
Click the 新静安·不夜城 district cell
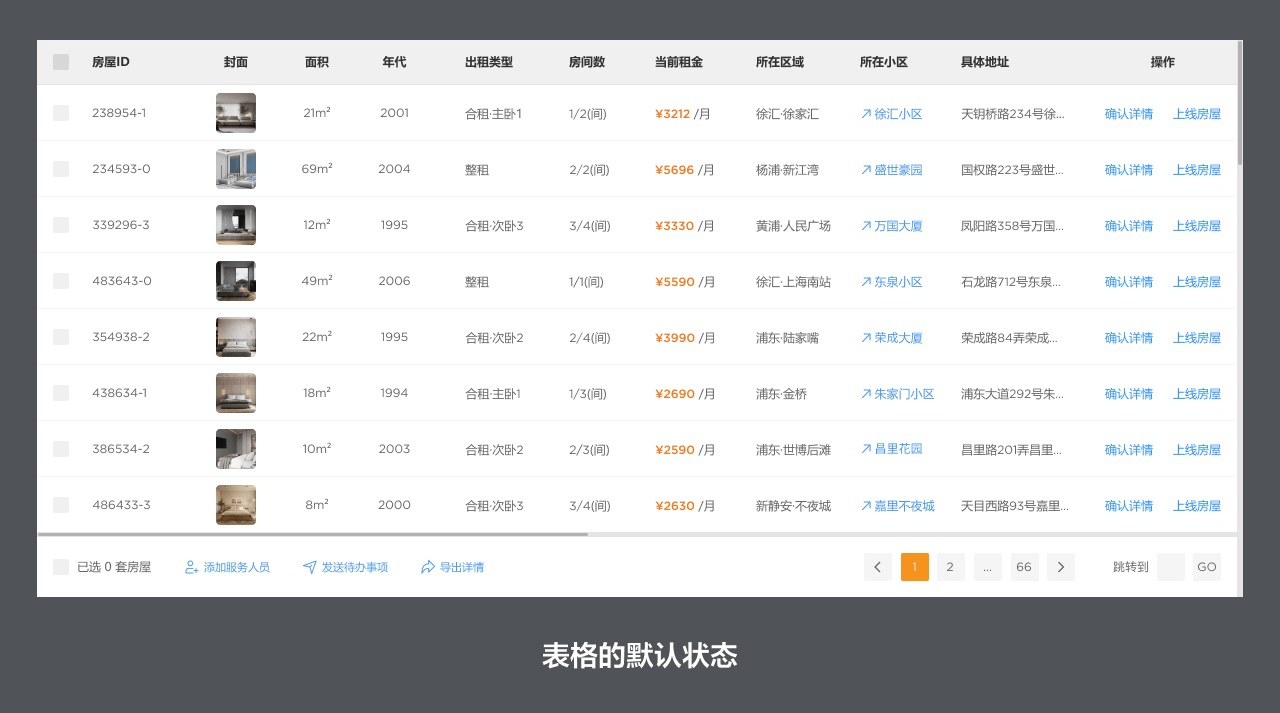(x=793, y=506)
